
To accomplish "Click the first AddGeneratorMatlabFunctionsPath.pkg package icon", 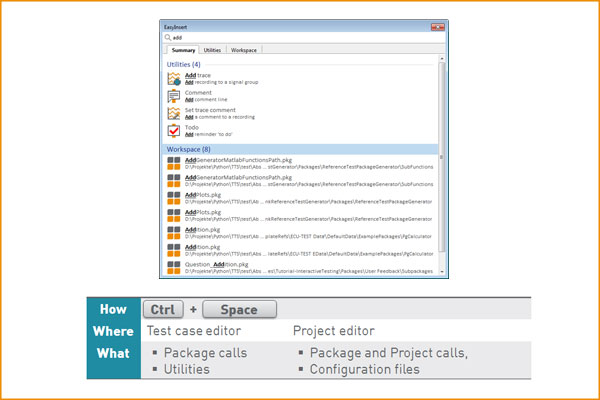I will (174, 162).
